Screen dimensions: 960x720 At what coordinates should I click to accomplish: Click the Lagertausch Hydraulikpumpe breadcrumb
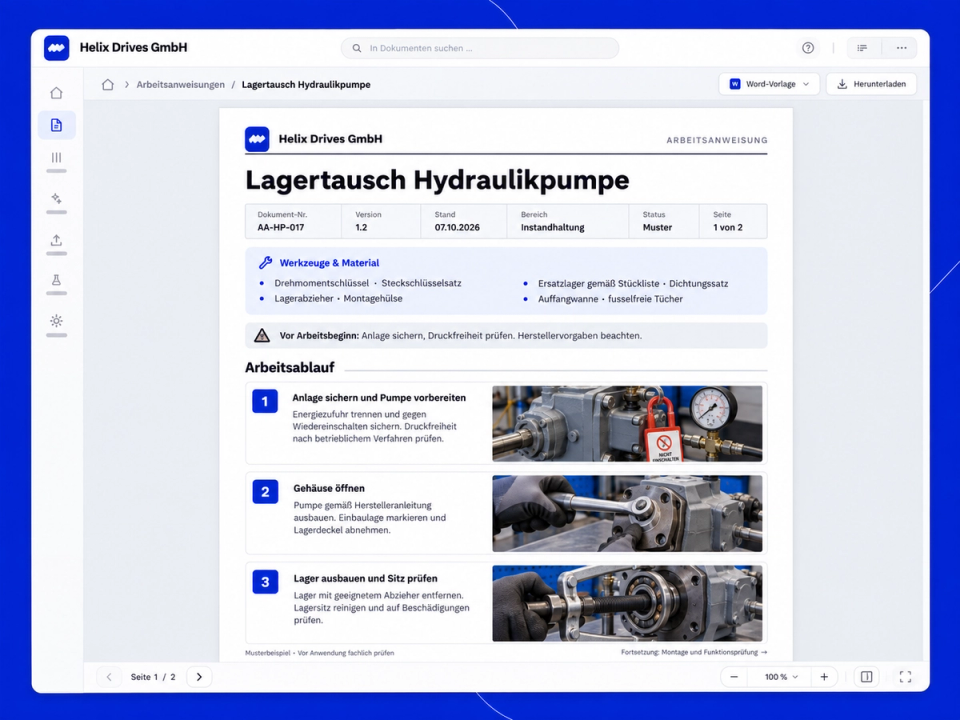pyautogui.click(x=306, y=84)
